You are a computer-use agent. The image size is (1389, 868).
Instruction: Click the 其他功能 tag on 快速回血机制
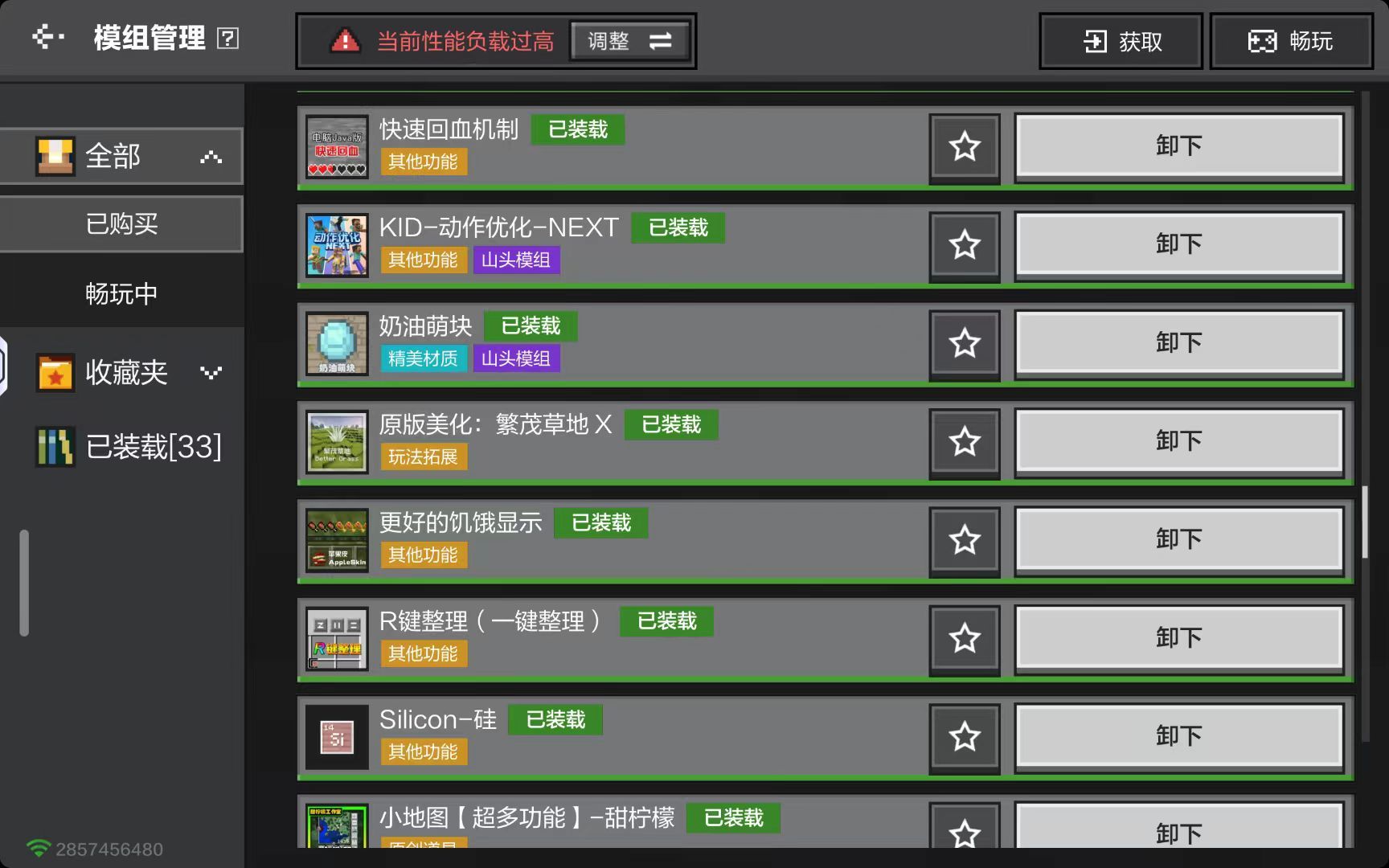coord(423,162)
